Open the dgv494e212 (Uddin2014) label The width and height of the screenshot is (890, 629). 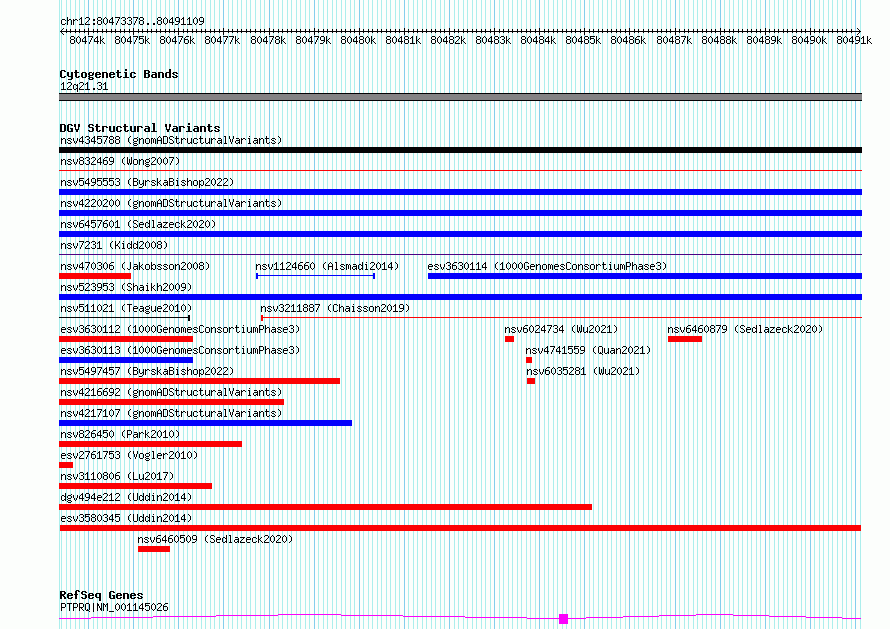pos(126,497)
